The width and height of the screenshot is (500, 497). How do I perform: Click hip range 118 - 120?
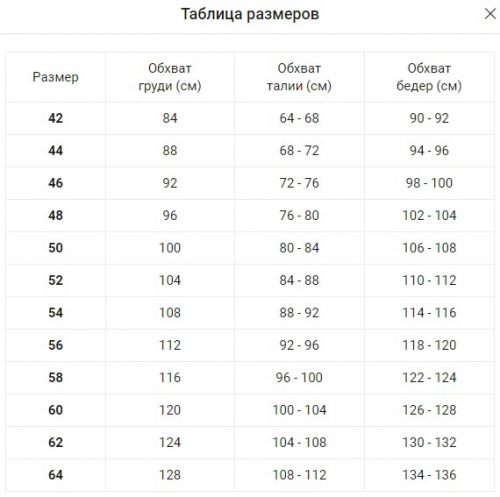tap(429, 345)
